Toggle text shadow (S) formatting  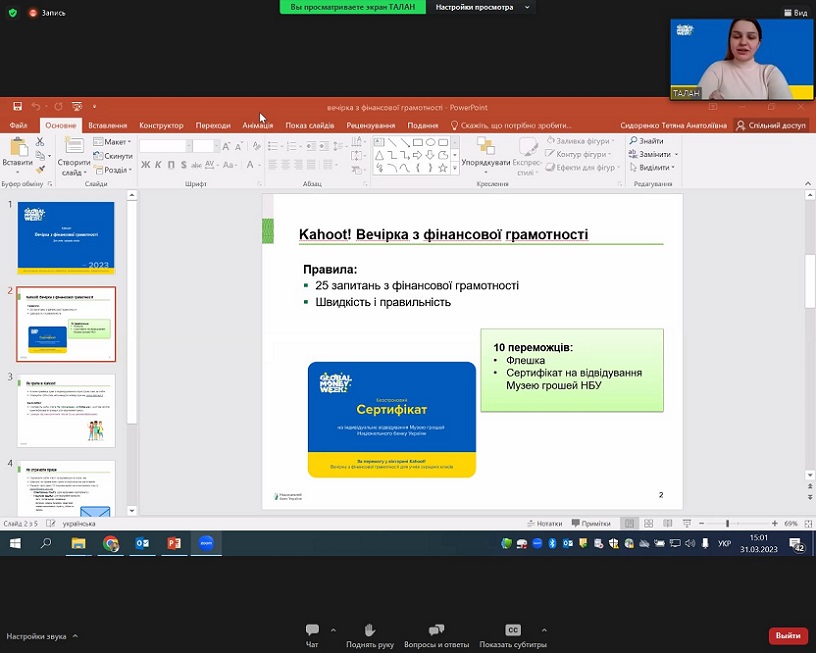pos(184,165)
